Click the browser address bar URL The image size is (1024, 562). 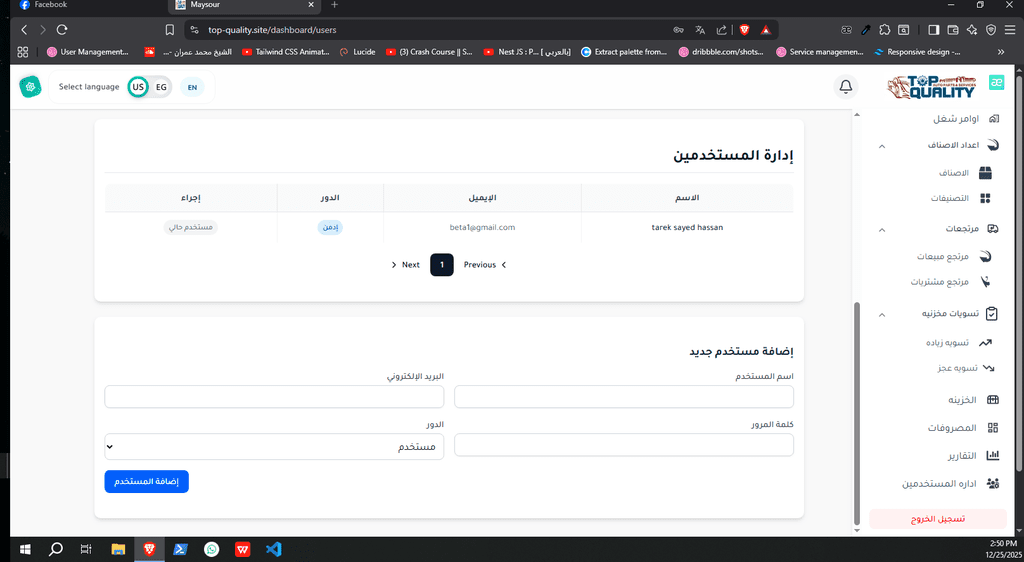(272, 30)
